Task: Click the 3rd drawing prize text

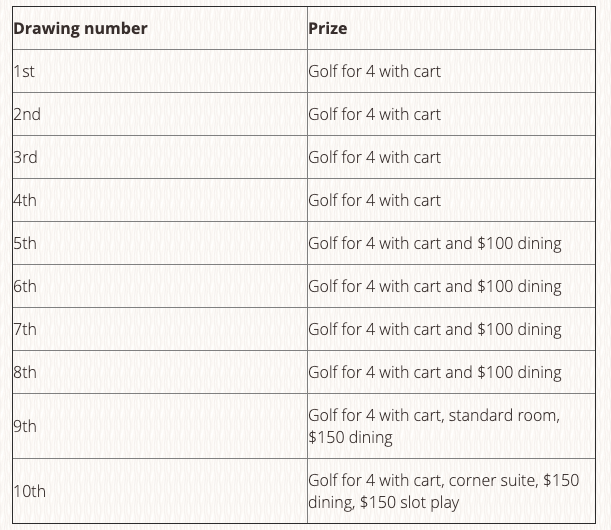Action: tap(374, 157)
